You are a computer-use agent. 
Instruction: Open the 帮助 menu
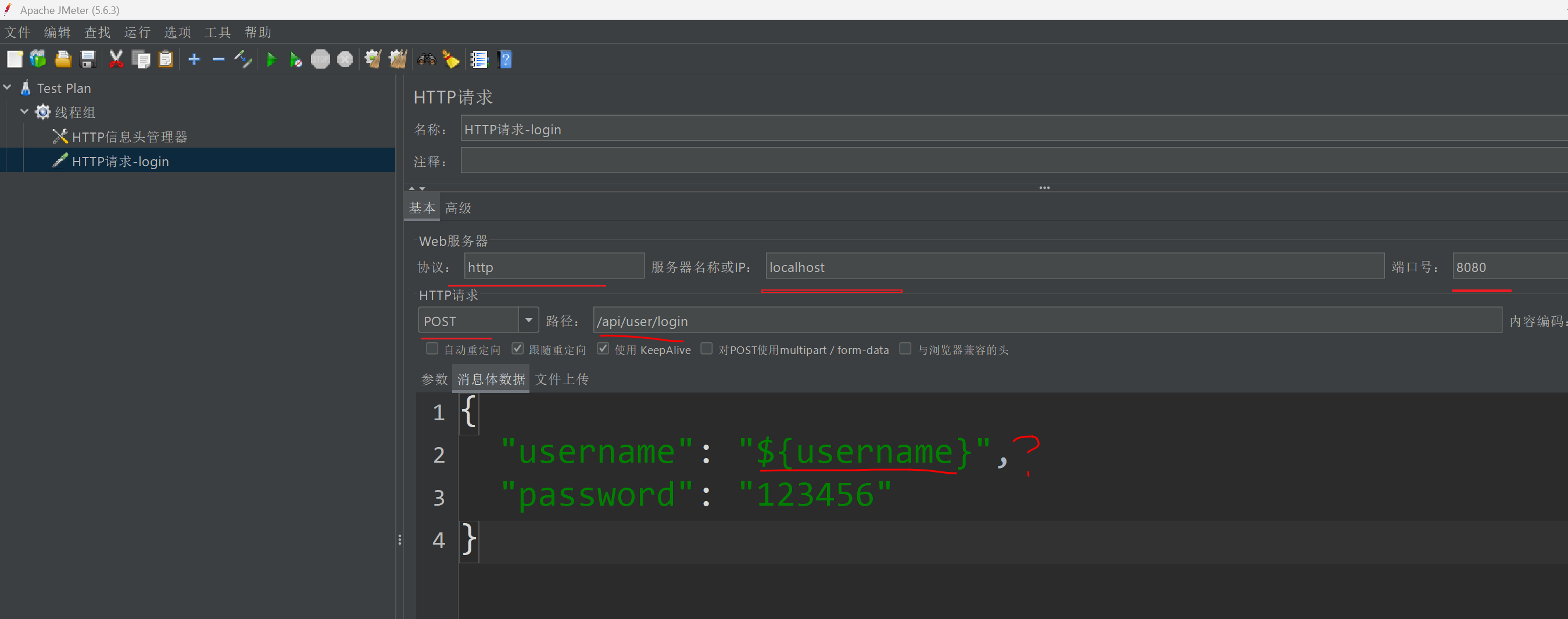tap(258, 33)
